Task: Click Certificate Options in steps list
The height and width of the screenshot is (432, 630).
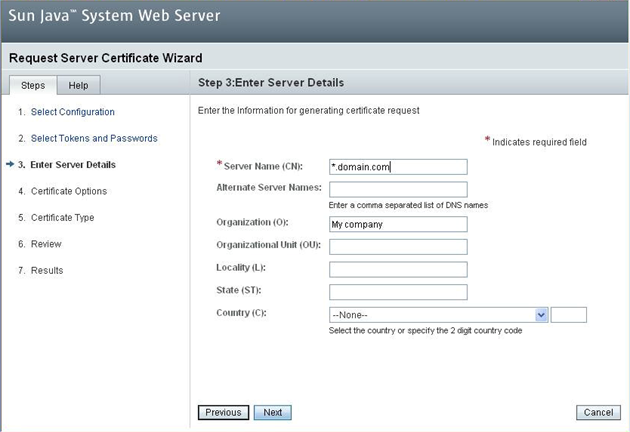Action: pos(69,191)
